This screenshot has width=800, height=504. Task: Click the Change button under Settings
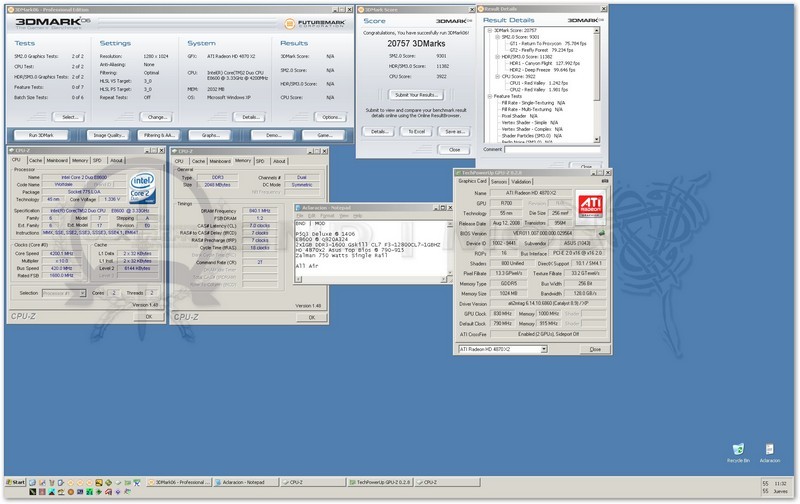pos(157,117)
